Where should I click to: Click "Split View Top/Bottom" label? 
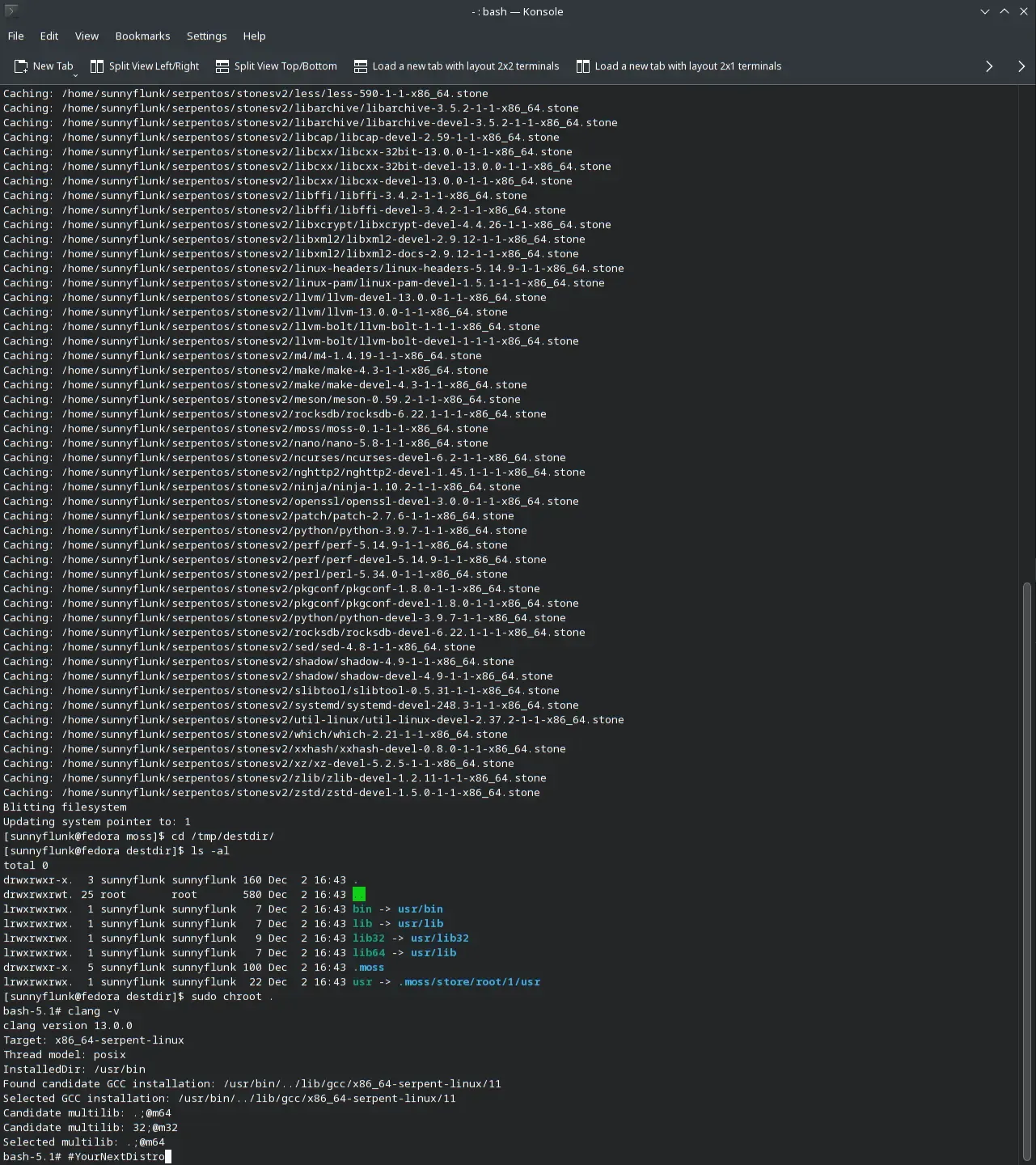point(285,66)
